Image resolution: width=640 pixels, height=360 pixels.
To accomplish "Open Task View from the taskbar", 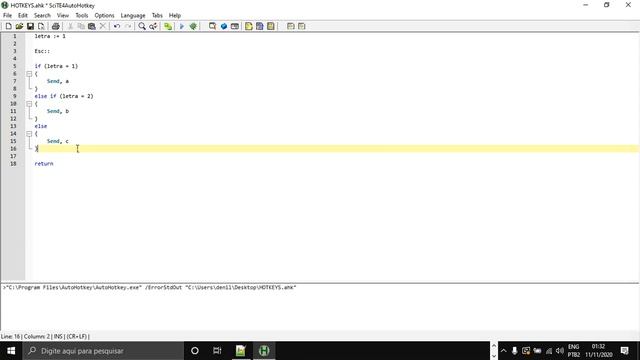I will (217, 351).
